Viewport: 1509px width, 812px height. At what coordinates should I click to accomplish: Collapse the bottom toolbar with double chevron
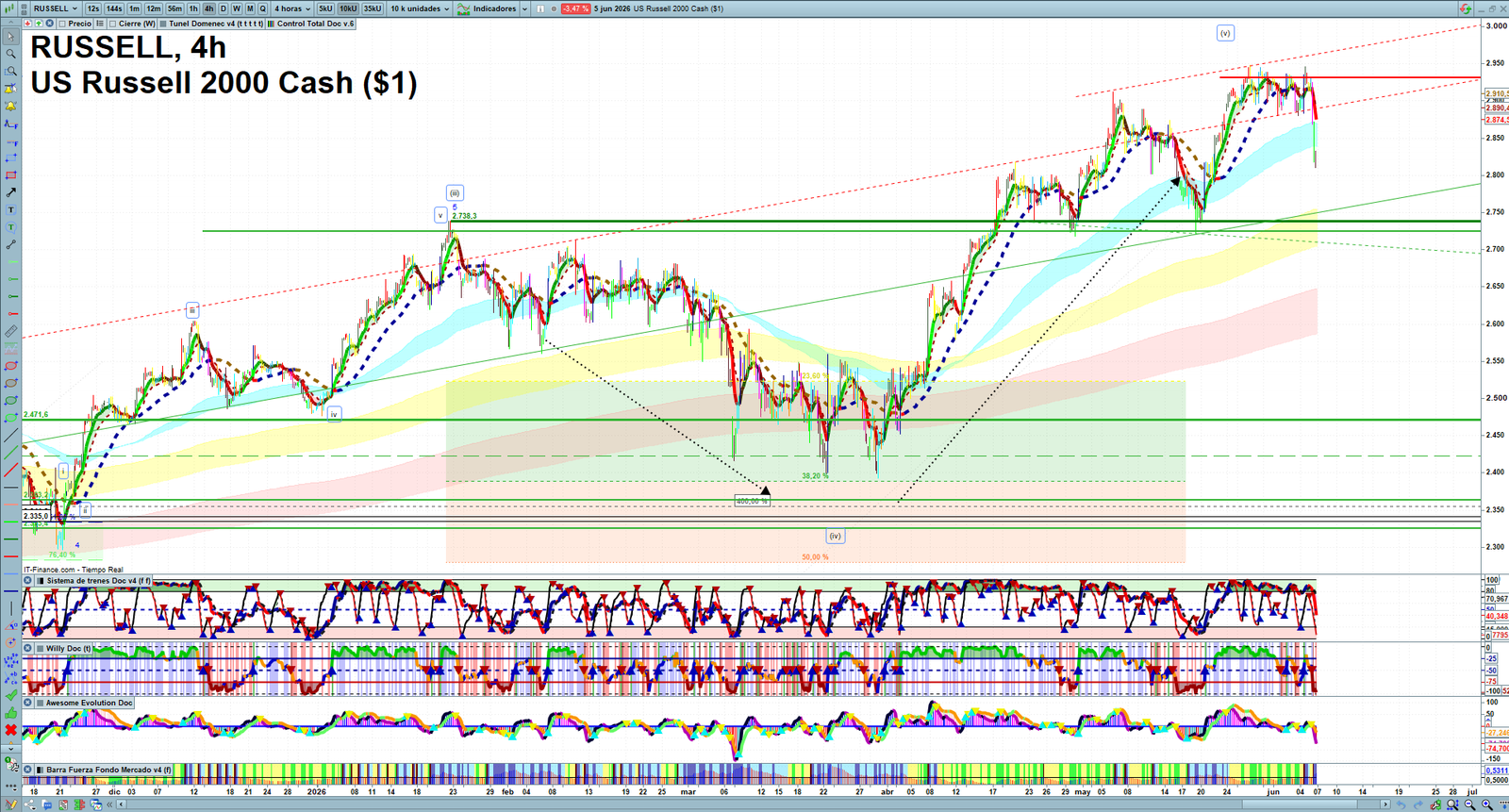click(109, 804)
